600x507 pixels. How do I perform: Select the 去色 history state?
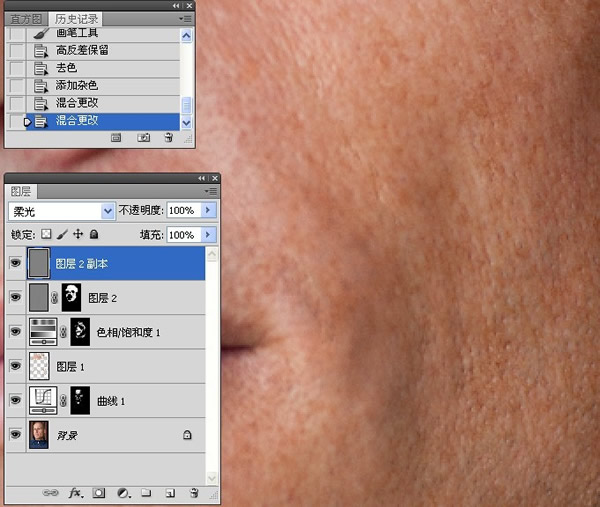[x=66, y=68]
